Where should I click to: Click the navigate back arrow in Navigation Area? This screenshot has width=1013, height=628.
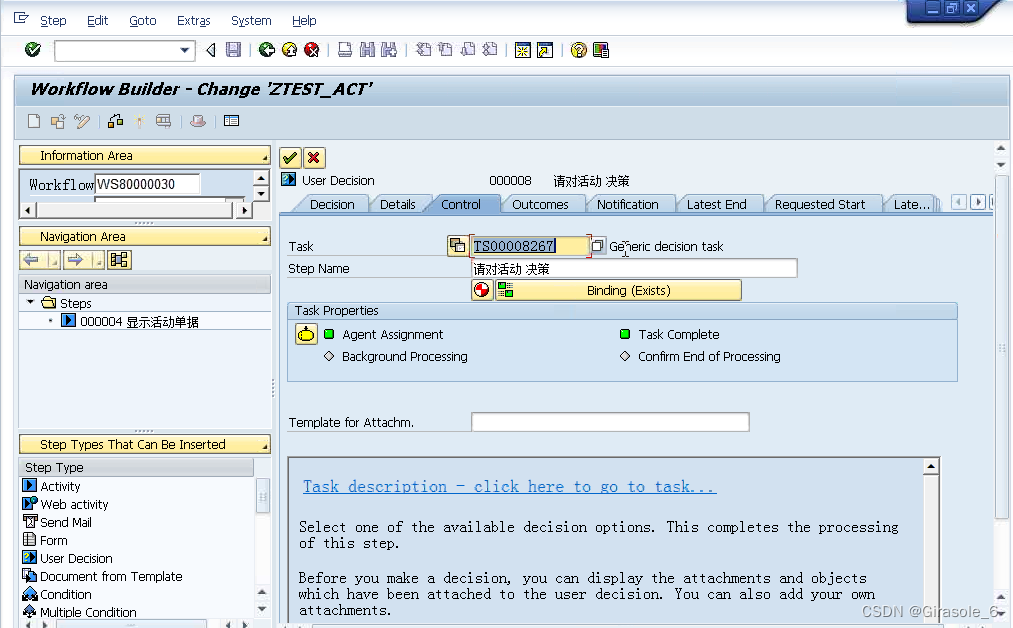pos(30,260)
